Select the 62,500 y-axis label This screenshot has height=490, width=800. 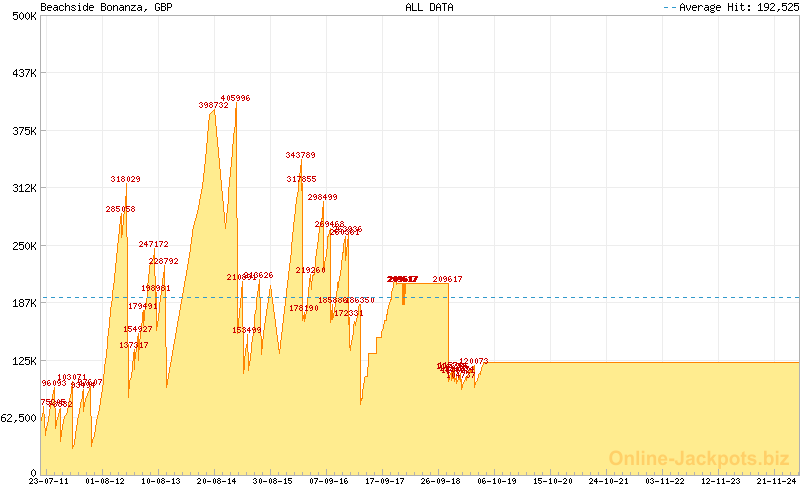click(x=19, y=418)
